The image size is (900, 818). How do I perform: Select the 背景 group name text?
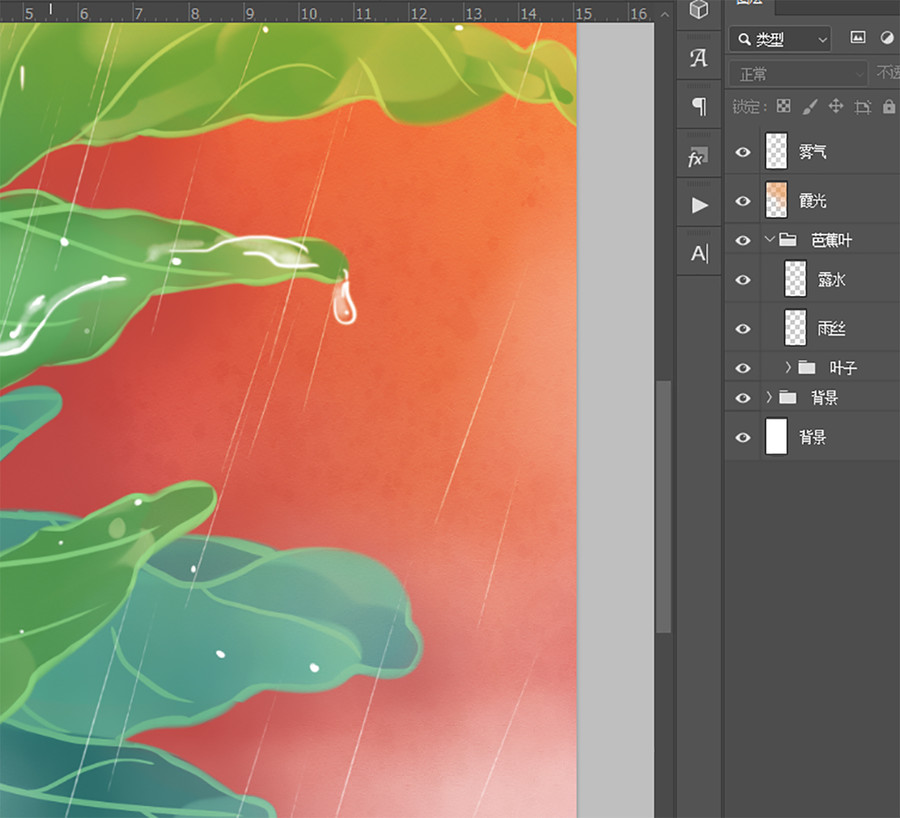click(824, 397)
